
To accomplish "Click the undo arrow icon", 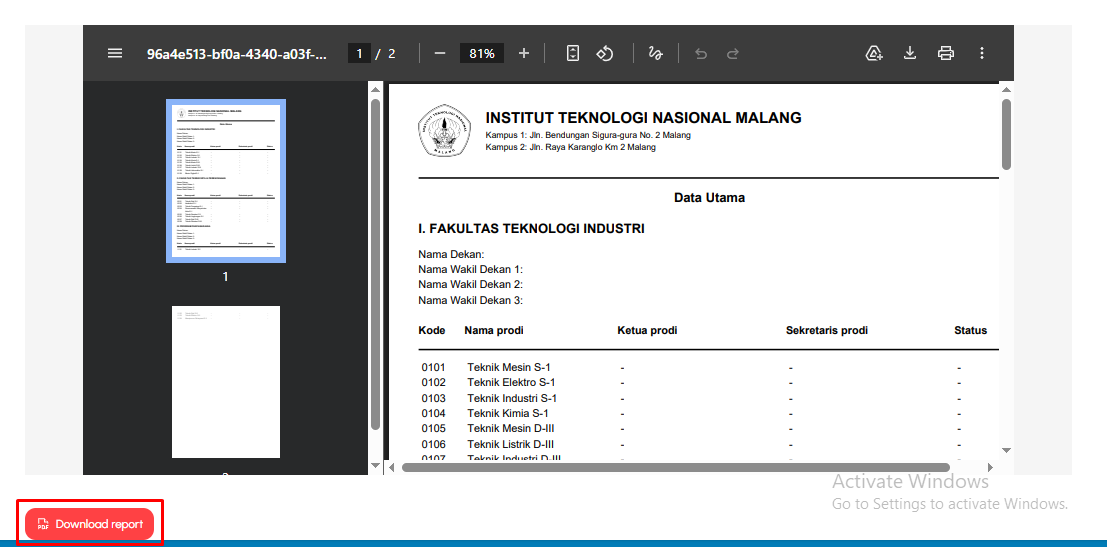I will (701, 53).
